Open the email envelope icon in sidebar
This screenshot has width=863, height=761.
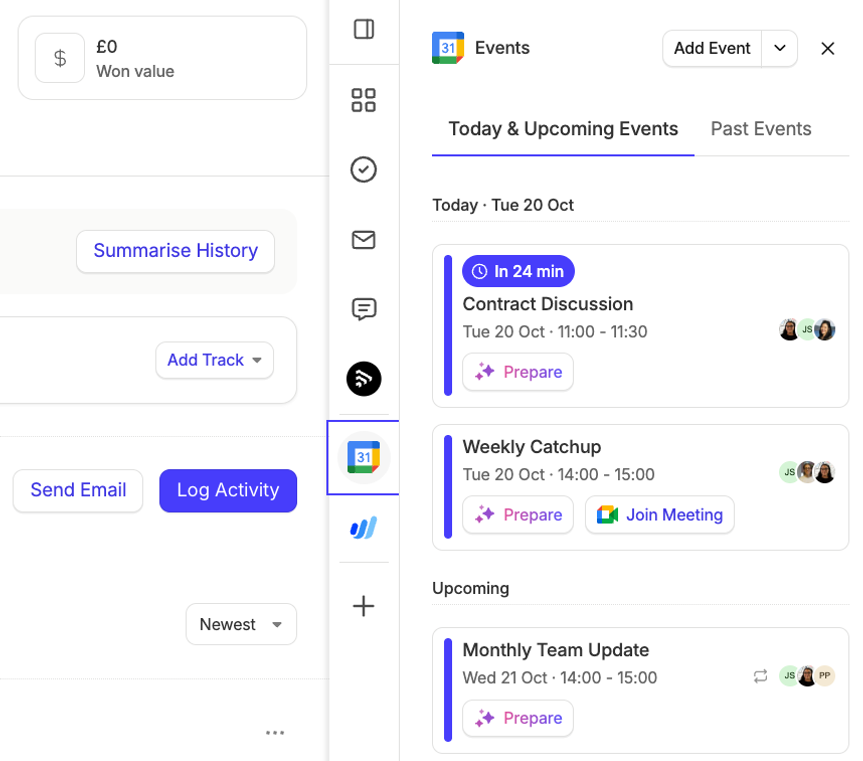click(x=363, y=240)
